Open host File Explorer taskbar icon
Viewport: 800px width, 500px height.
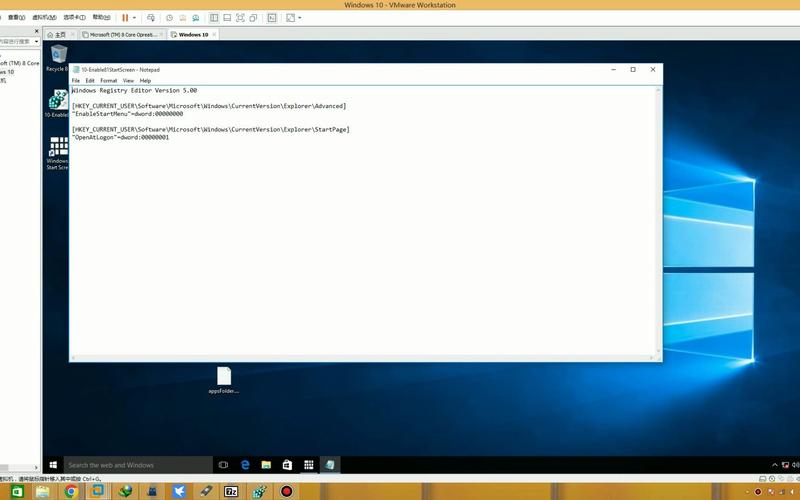pos(43,491)
